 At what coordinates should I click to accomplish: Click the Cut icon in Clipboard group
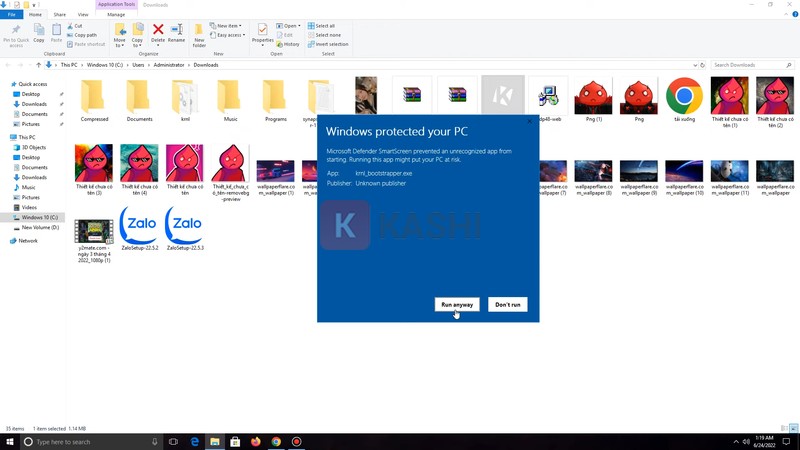(78, 26)
